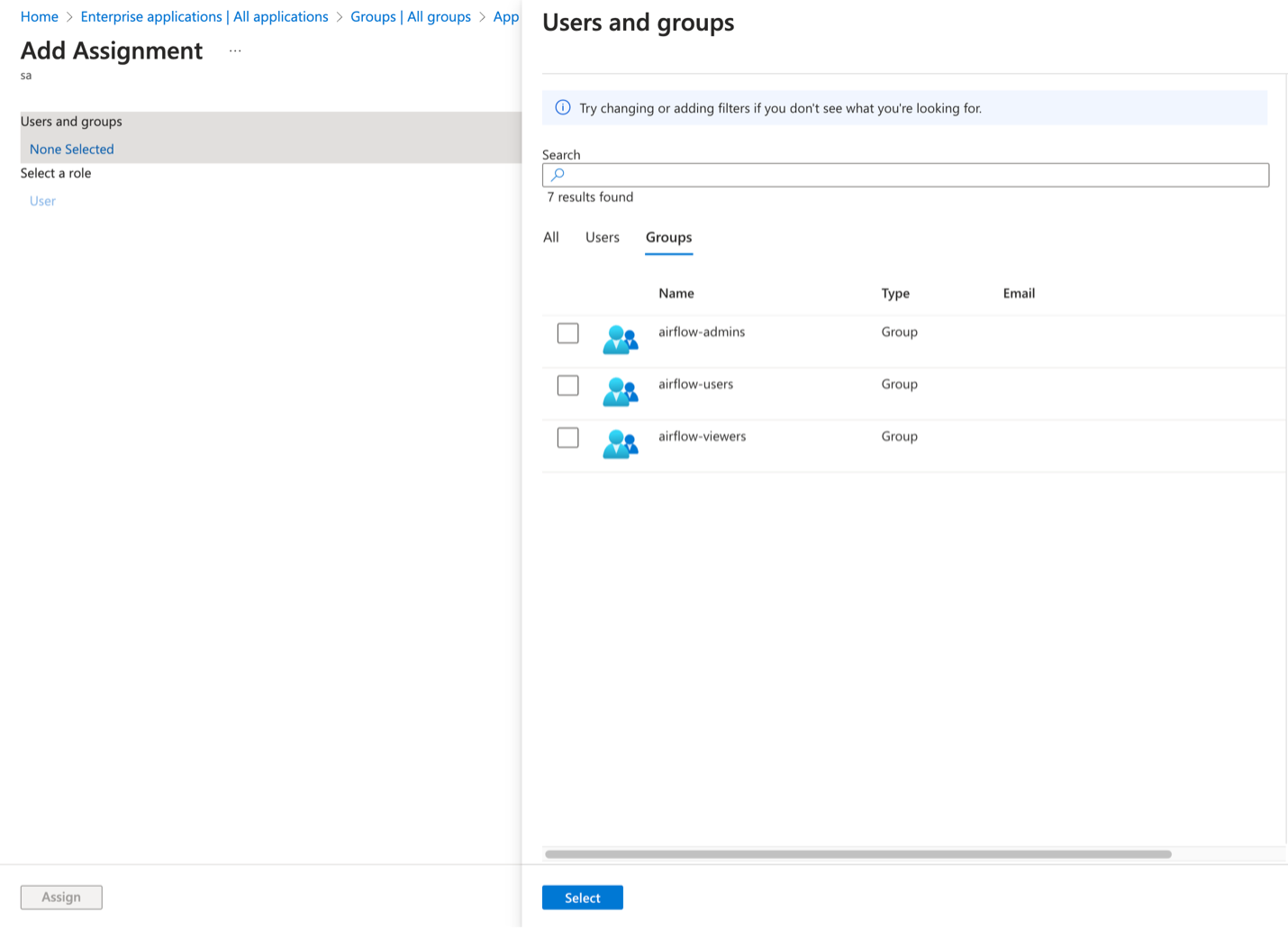Viewport: 1288px width, 930px height.
Task: Switch to the All tab
Action: click(x=551, y=238)
